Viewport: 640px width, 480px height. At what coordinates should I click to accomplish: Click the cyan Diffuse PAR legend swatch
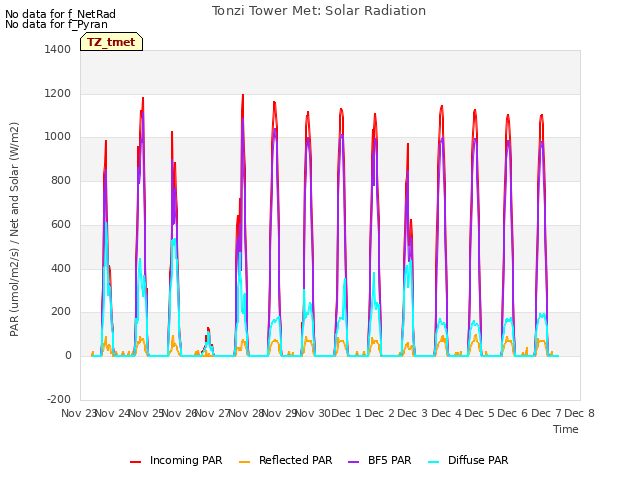[433, 462]
